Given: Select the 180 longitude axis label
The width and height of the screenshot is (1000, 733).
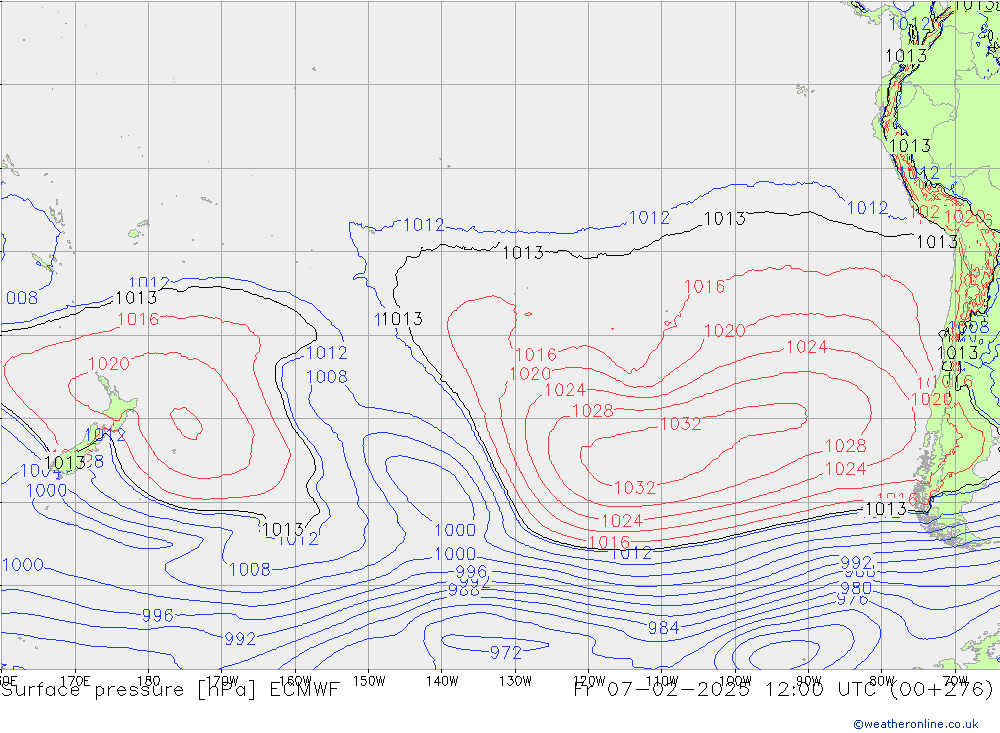Looking at the screenshot, I should coord(149,679).
